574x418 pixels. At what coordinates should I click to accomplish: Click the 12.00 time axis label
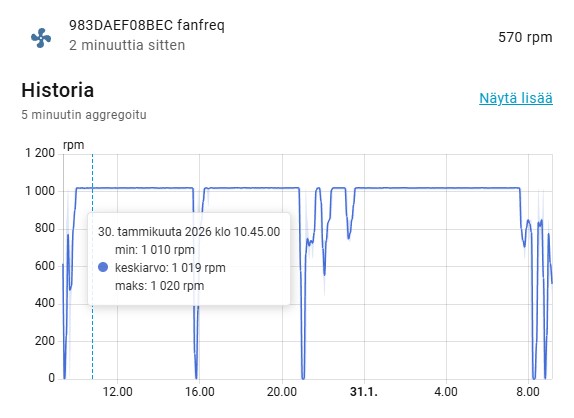(x=118, y=392)
